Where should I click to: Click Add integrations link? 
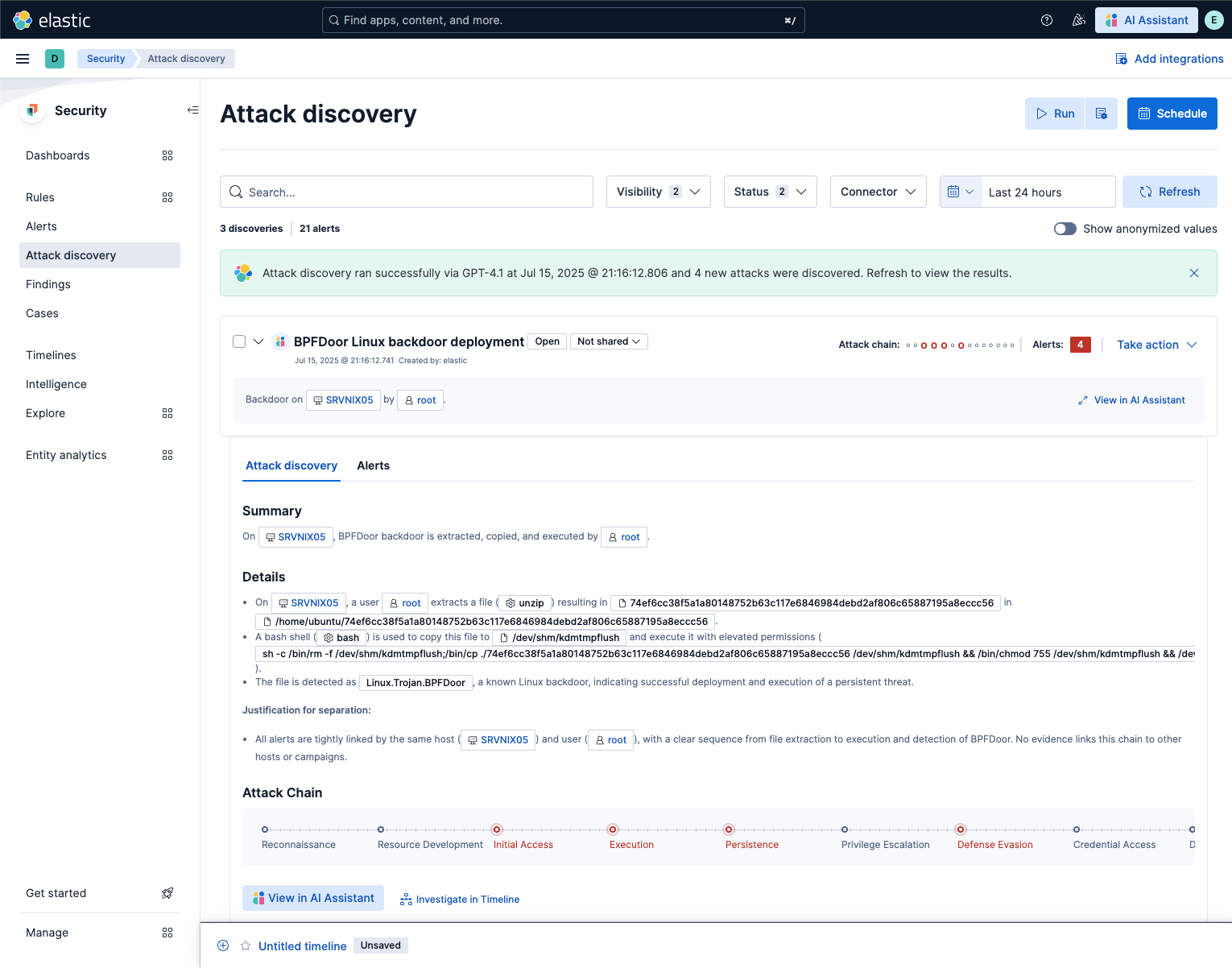tap(1169, 59)
